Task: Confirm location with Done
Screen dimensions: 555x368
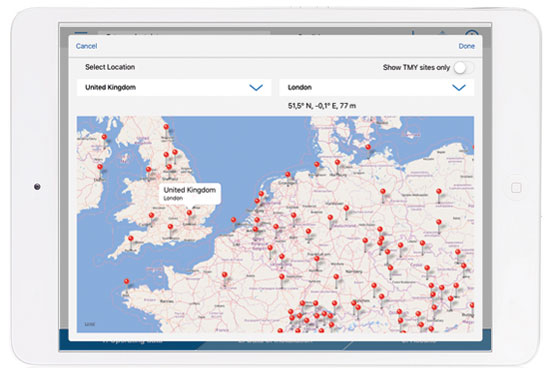Action: 467,46
